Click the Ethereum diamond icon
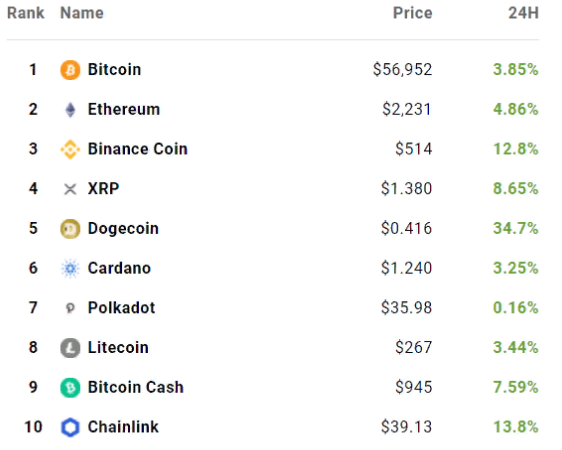 pyautogui.click(x=70, y=109)
